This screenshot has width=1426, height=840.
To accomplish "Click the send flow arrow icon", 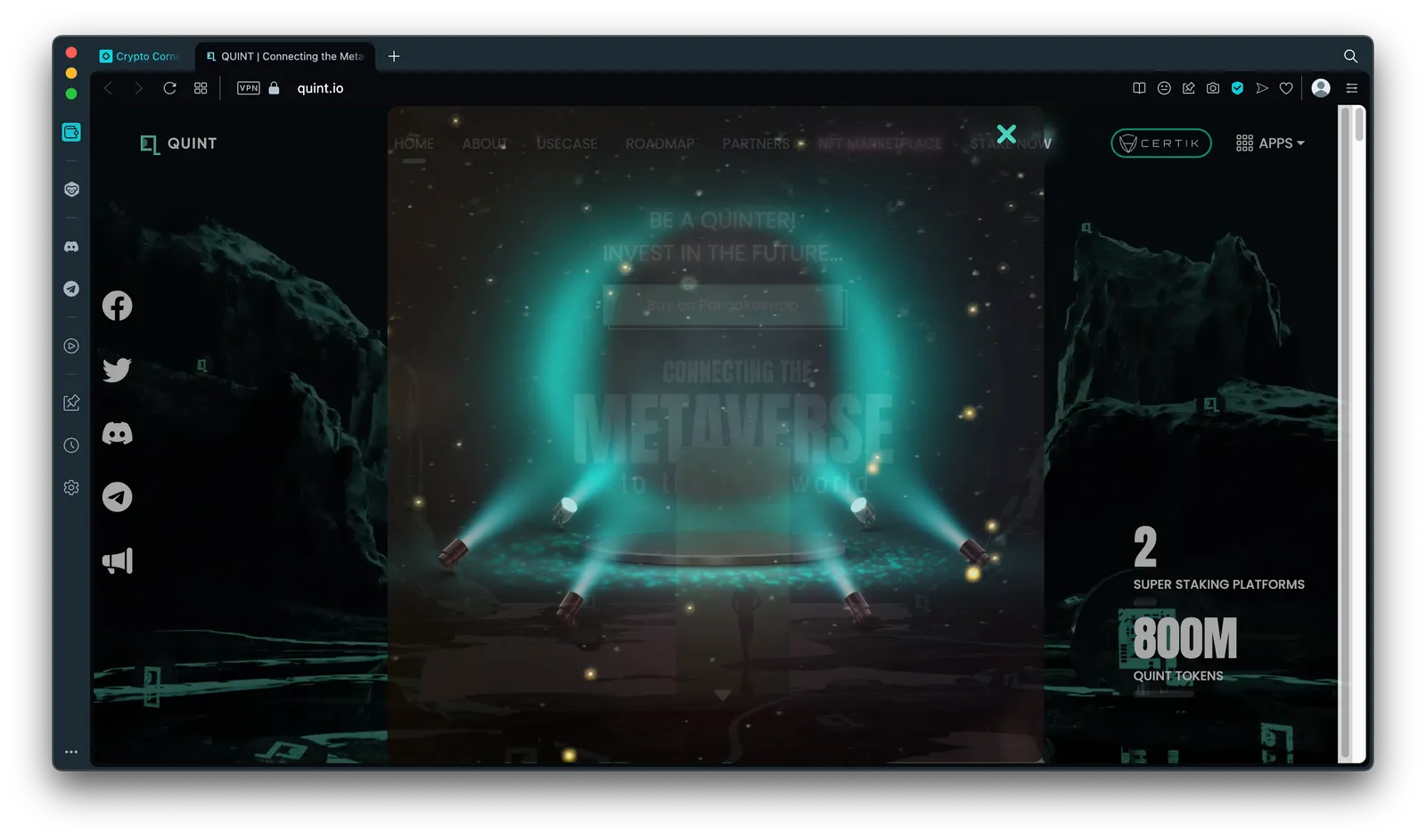I will (x=1262, y=88).
